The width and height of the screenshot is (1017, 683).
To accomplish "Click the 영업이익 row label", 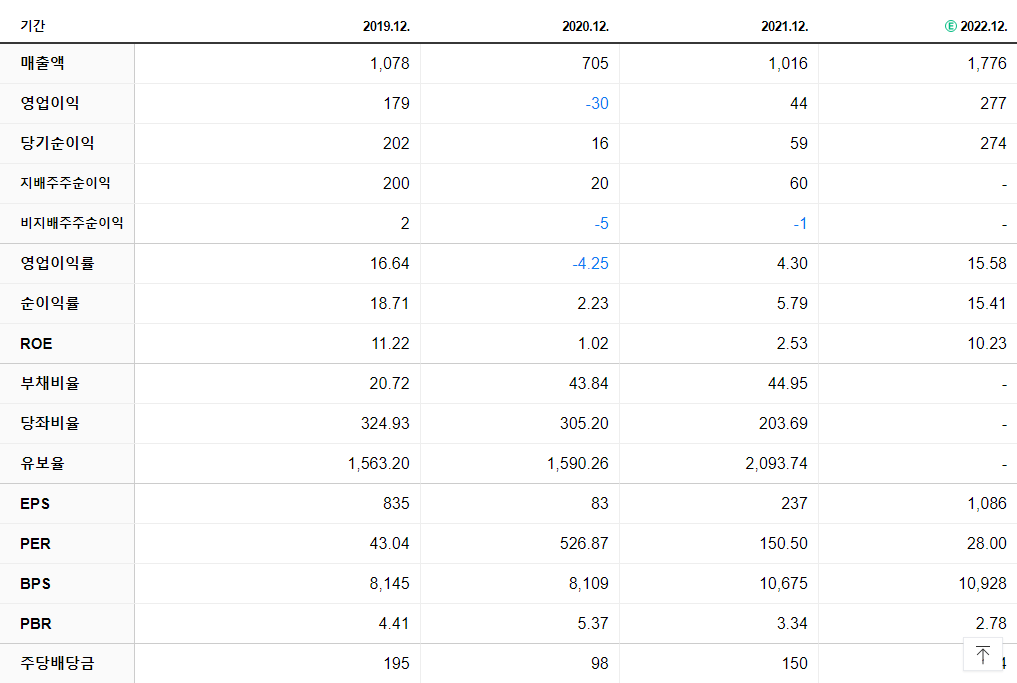I will [49, 103].
